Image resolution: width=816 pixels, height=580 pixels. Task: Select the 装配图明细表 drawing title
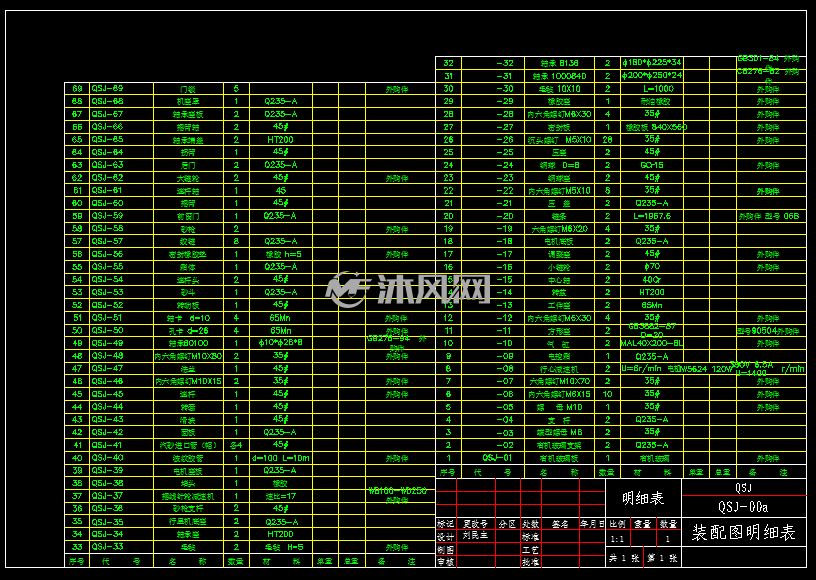coord(744,533)
